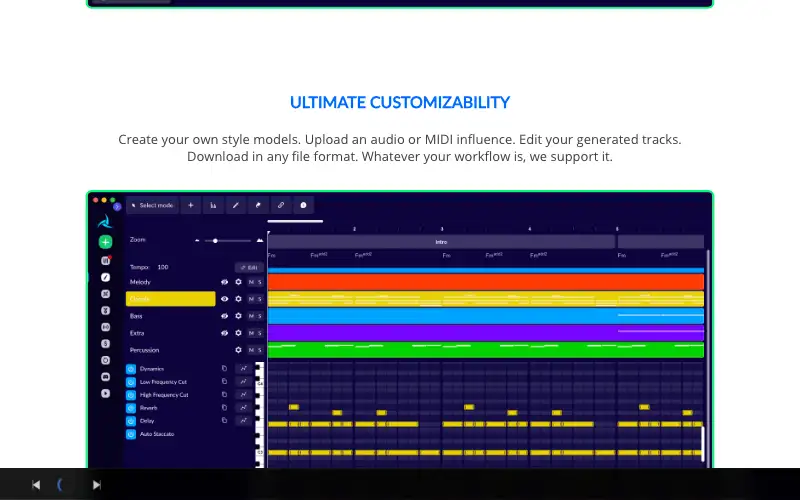This screenshot has width=800, height=500.
Task: Click copy icon in Delay row
Action: 224,420
